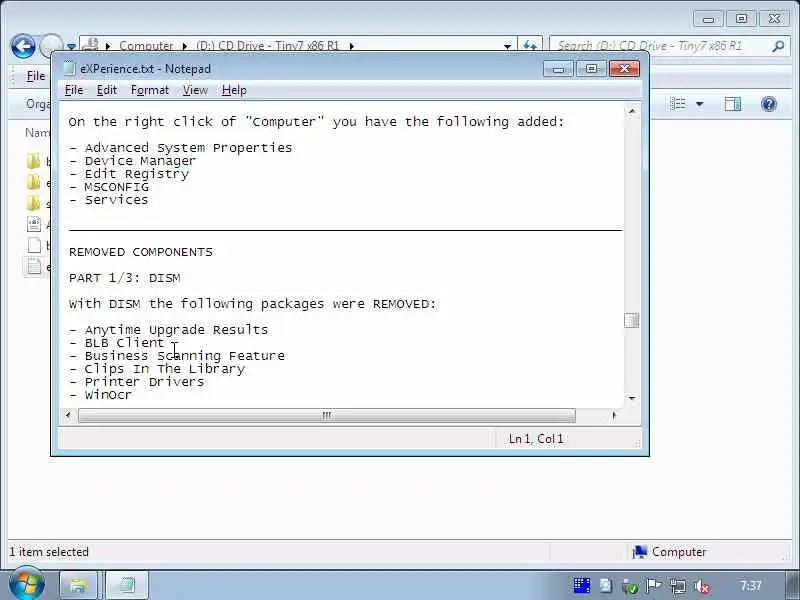Click the muted volume tray icon
Image resolution: width=800 pixels, height=600 pixels.
[702, 586]
